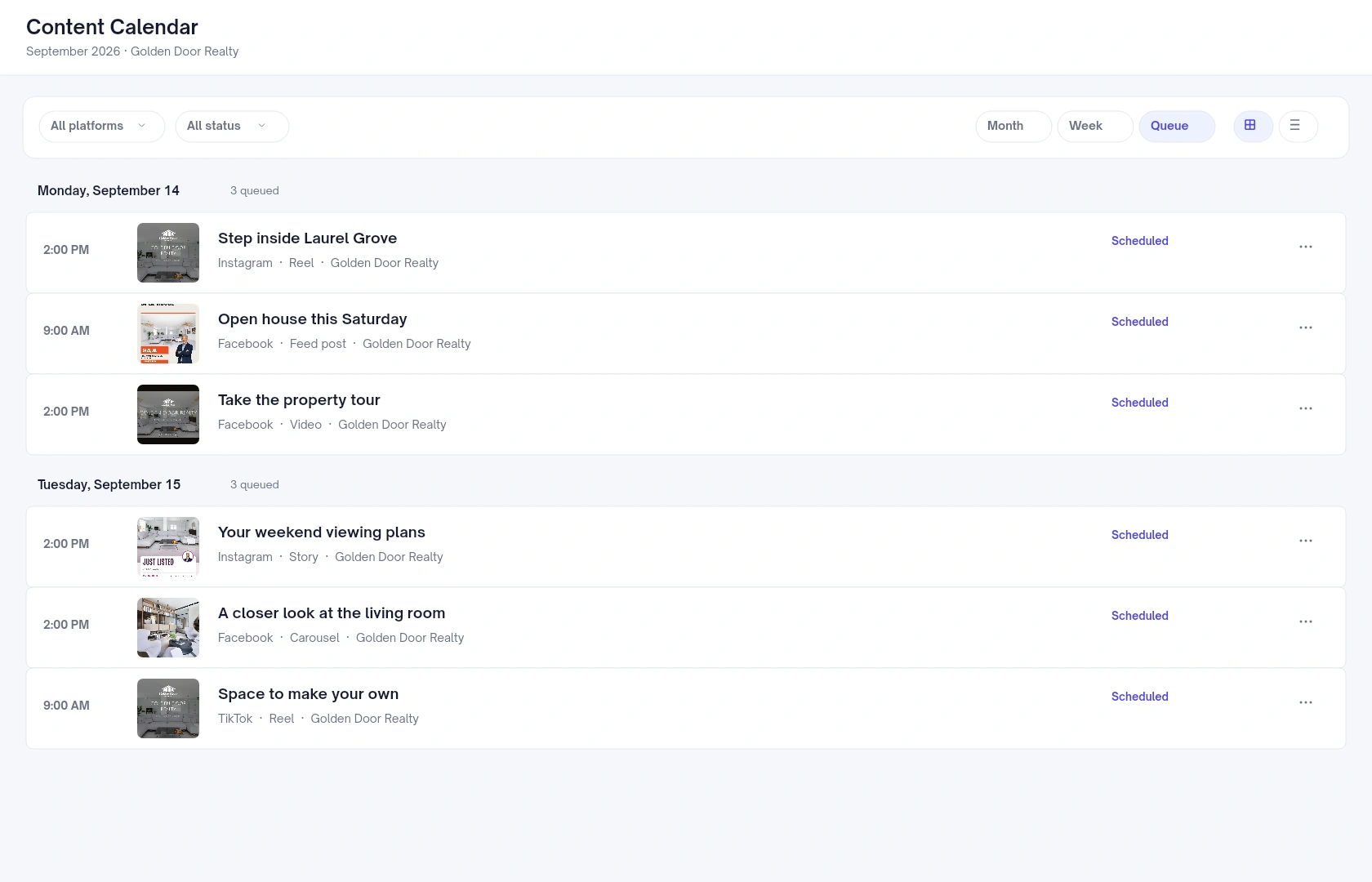Click Scheduled status of Take the property tour
The image size is (1372, 882).
click(x=1139, y=403)
